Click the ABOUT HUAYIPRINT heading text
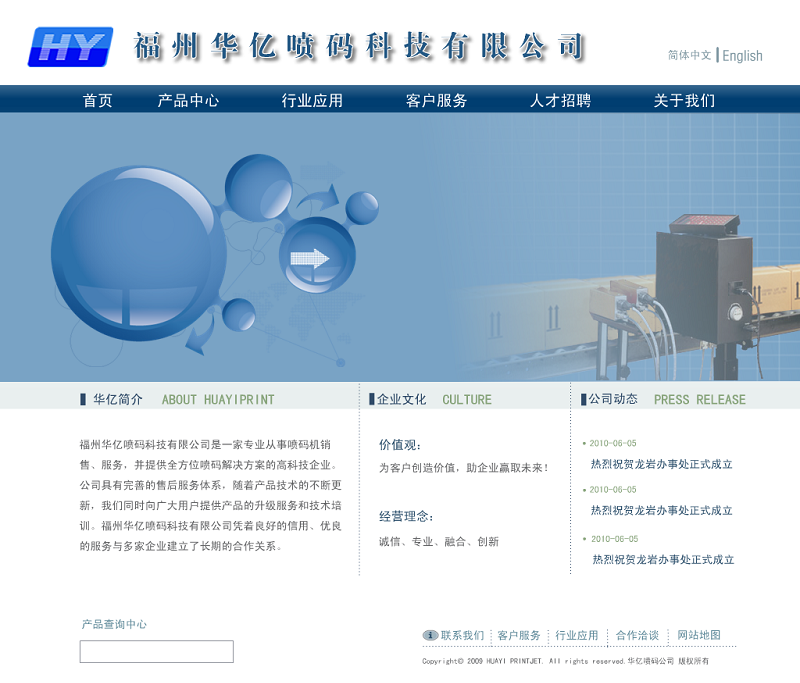The width and height of the screenshot is (800, 683). point(218,400)
